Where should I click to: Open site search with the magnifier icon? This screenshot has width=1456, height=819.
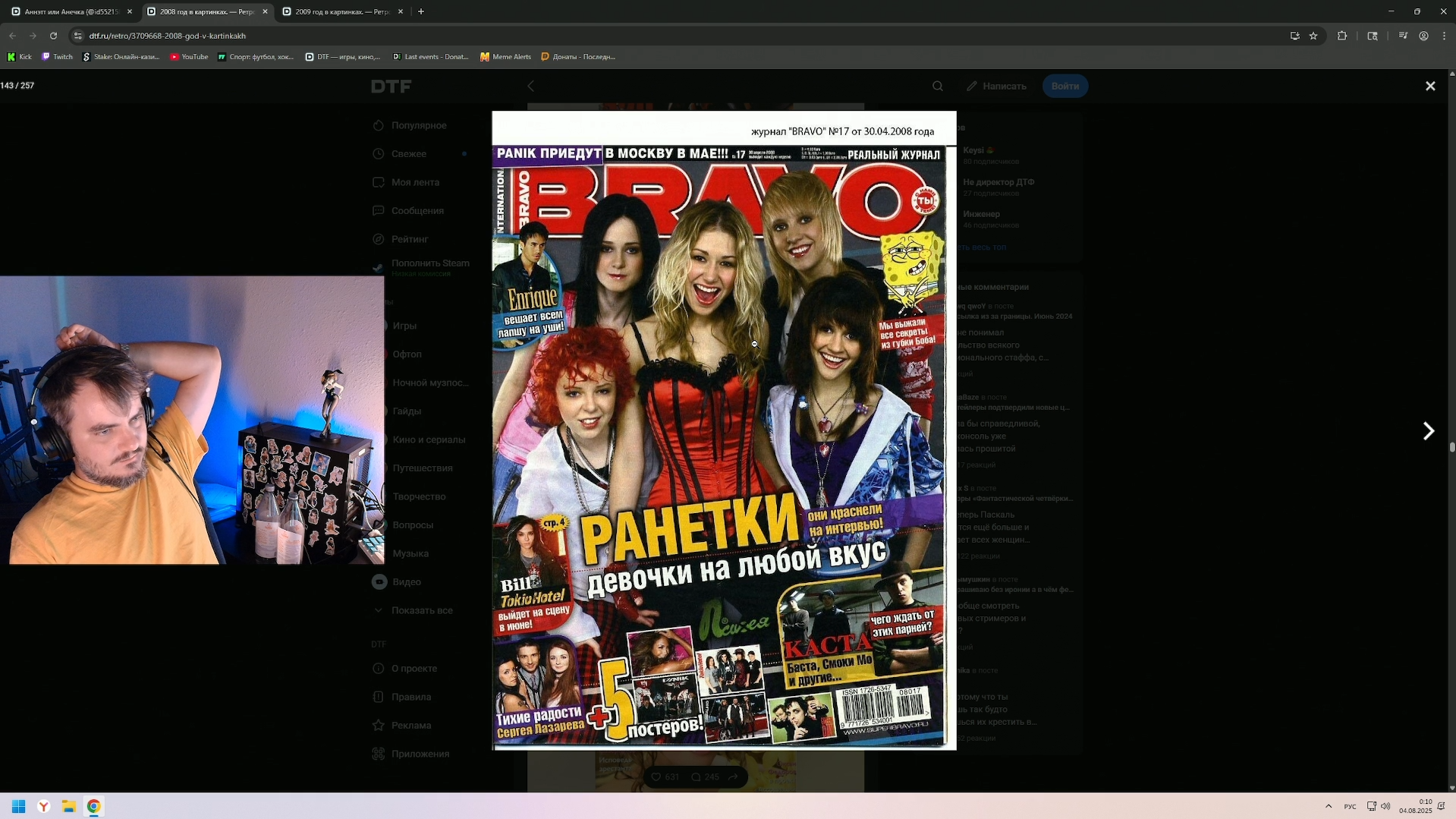(938, 87)
